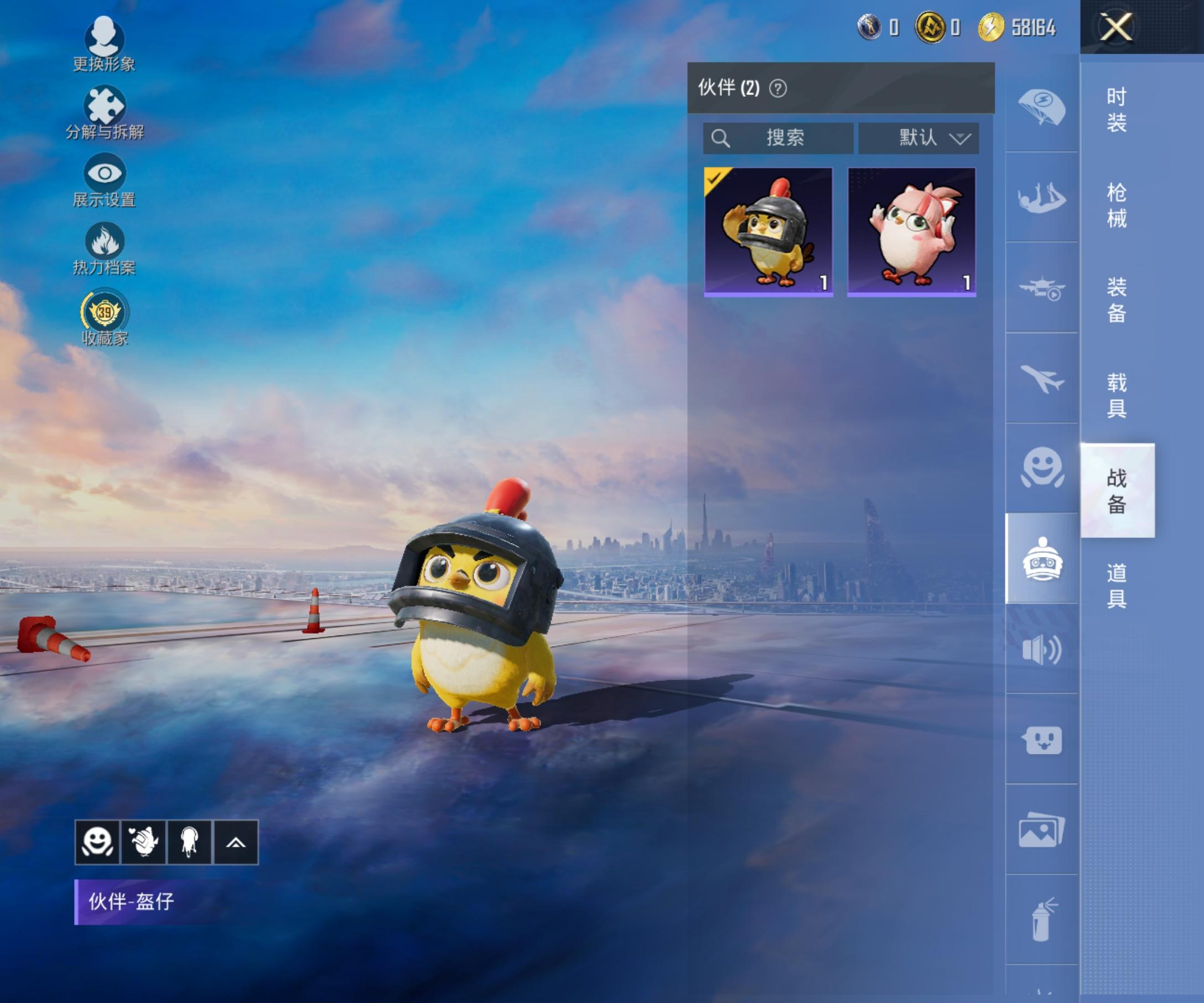Toggle the 展示设置 eye display settings
The image size is (1204, 1003).
coord(105,174)
